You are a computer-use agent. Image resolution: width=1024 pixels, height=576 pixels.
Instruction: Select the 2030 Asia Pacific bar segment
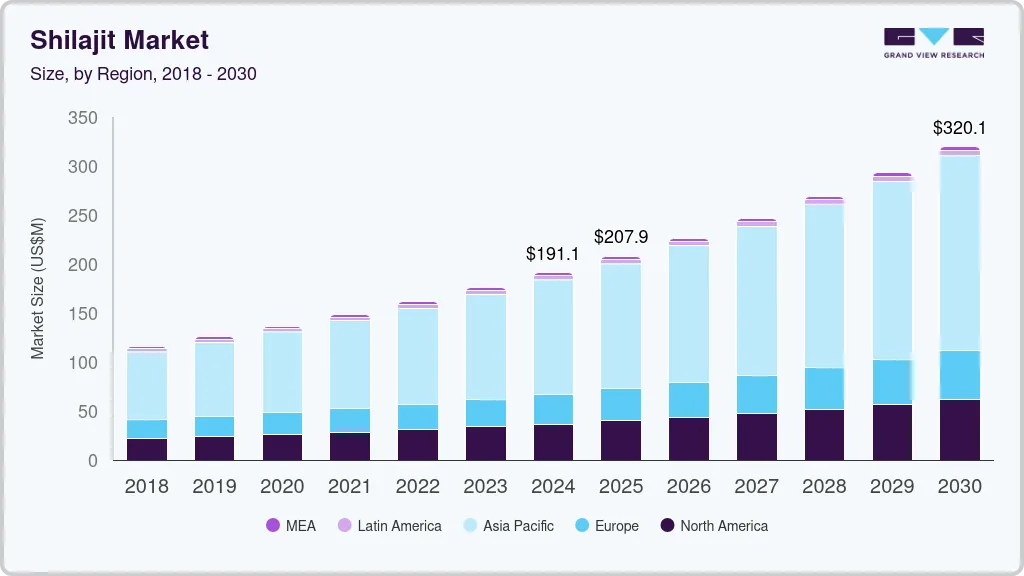960,253
